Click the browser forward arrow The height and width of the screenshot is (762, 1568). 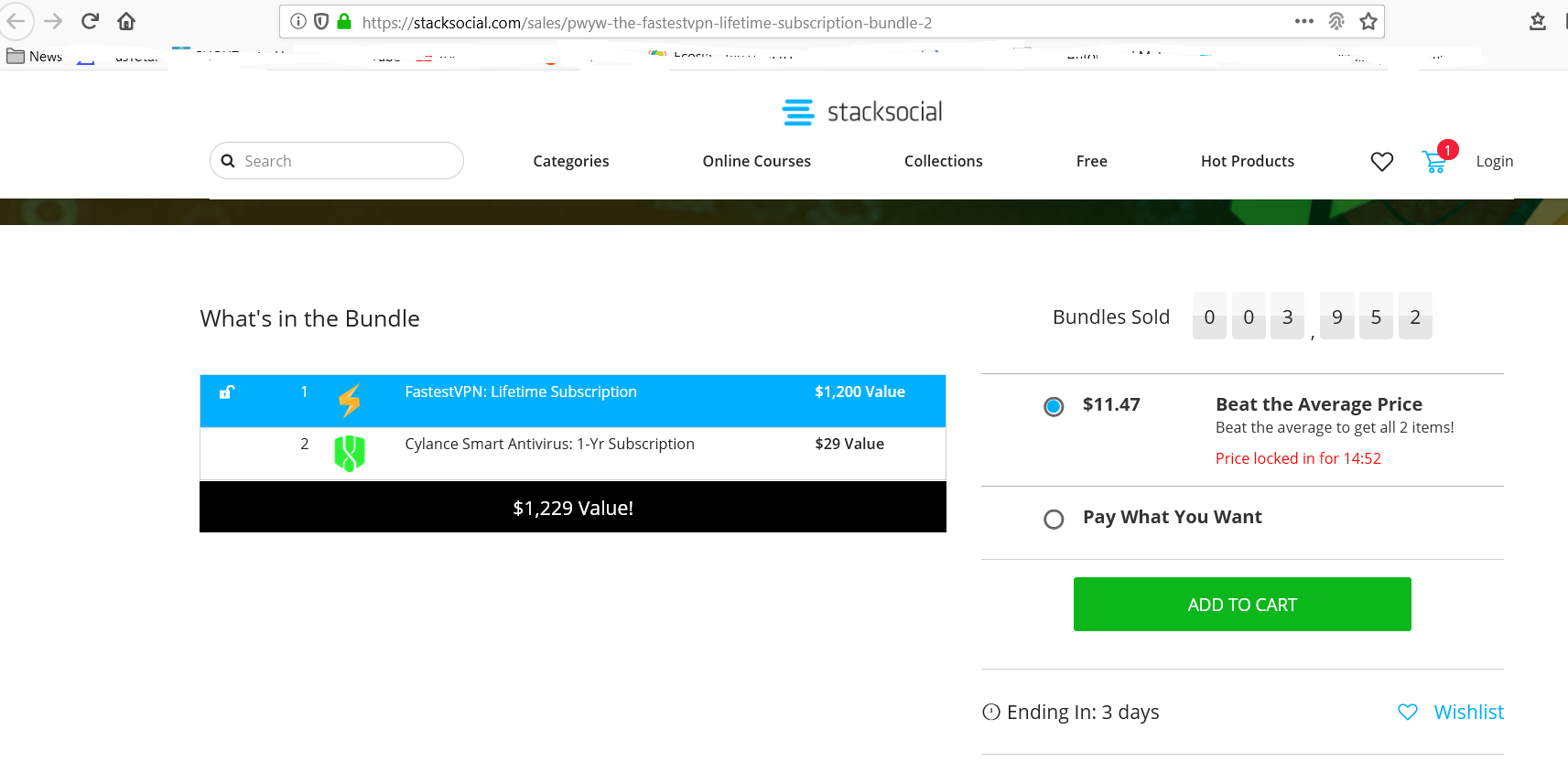pyautogui.click(x=53, y=21)
